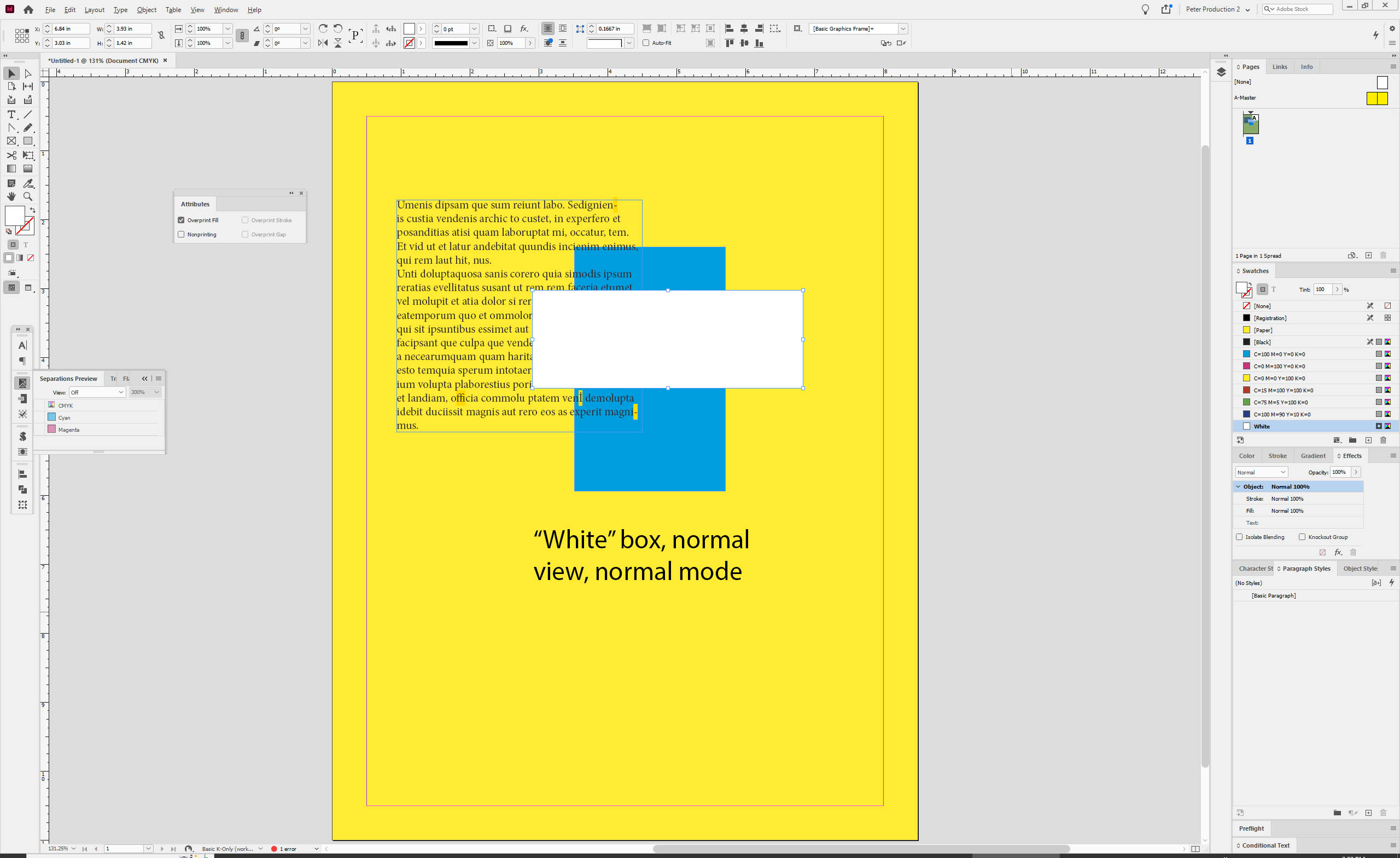Switch to the Object Styles tab

tap(1360, 568)
